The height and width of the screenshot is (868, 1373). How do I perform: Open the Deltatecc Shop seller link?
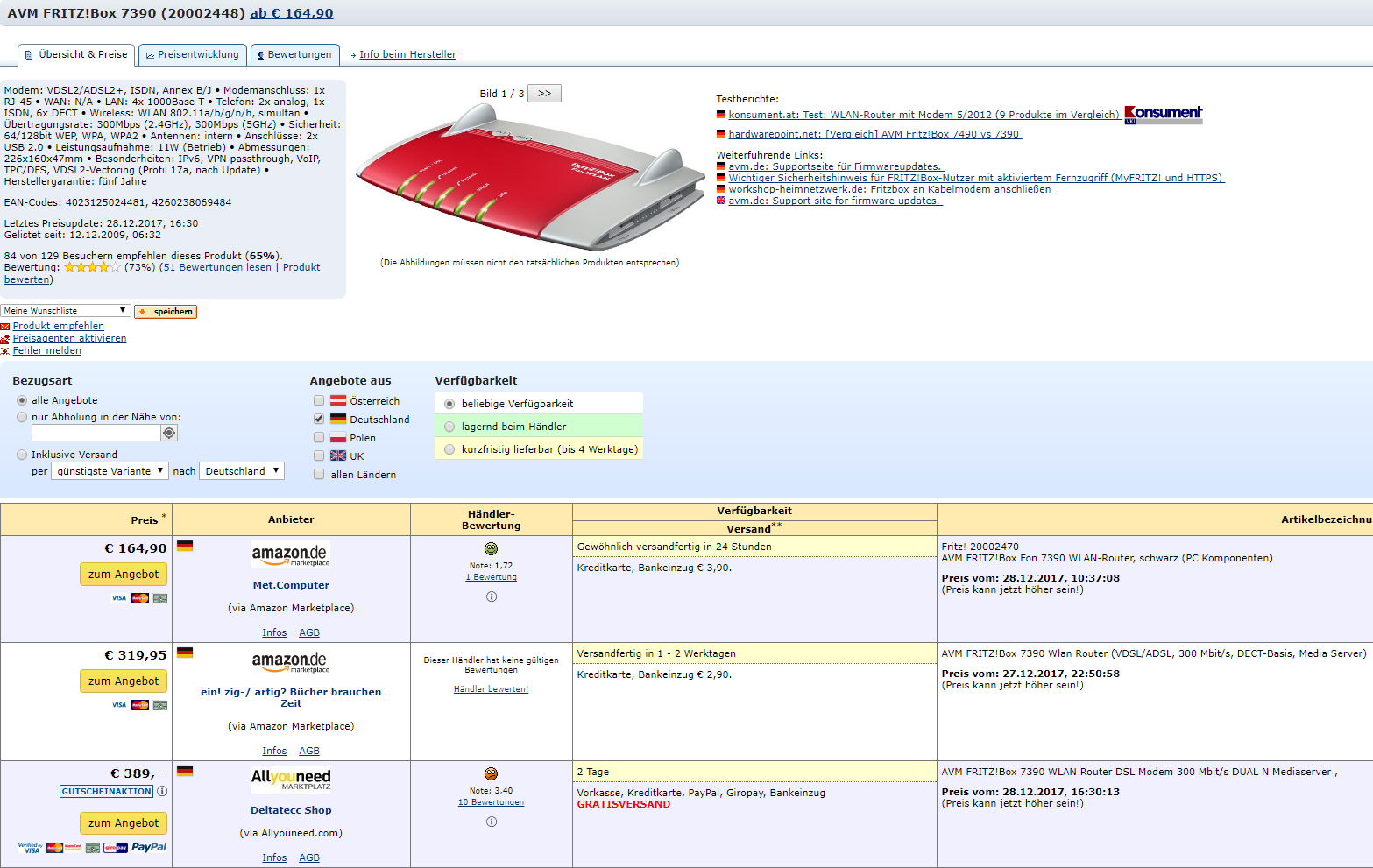291,810
